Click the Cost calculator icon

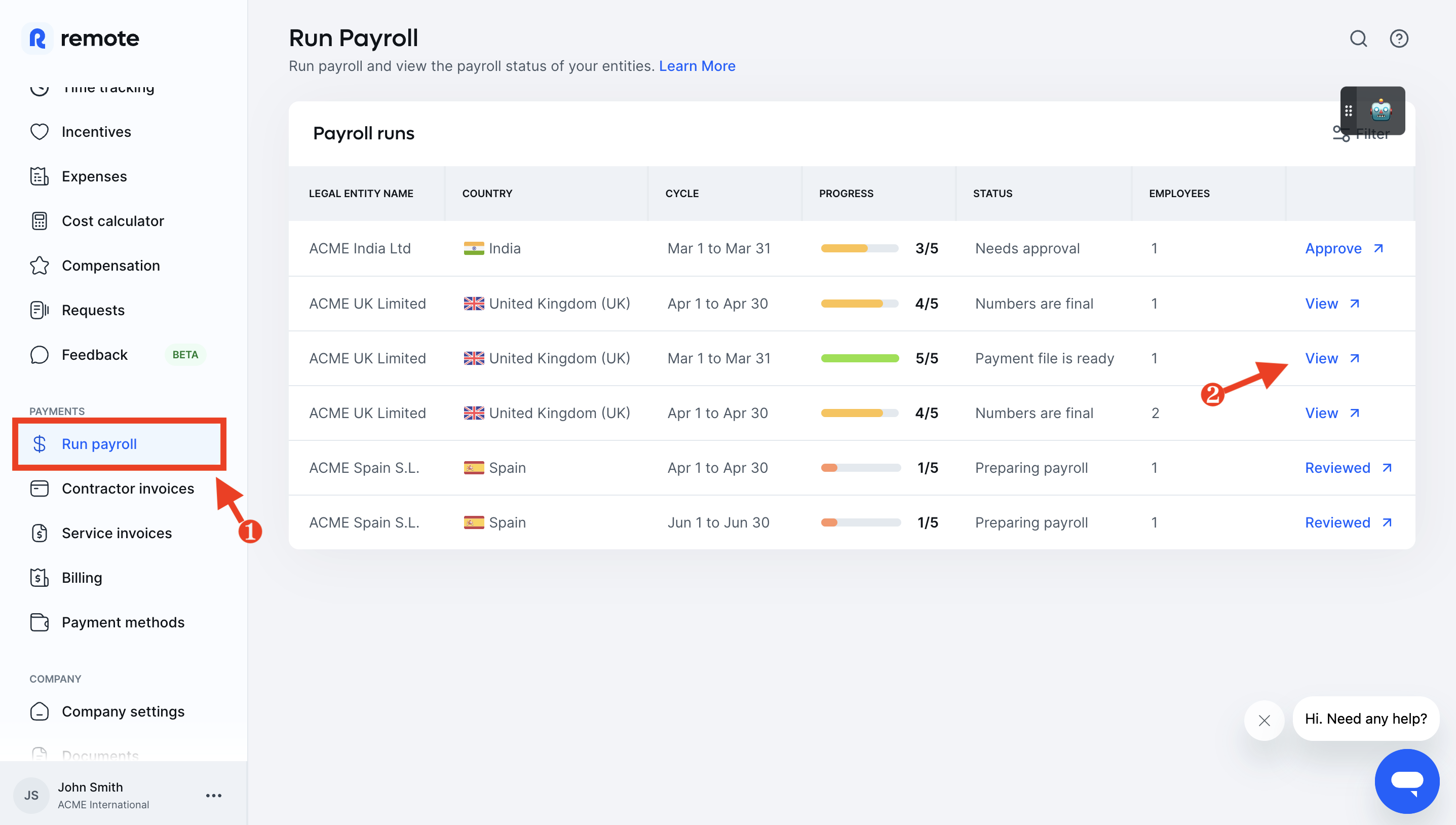(x=39, y=220)
